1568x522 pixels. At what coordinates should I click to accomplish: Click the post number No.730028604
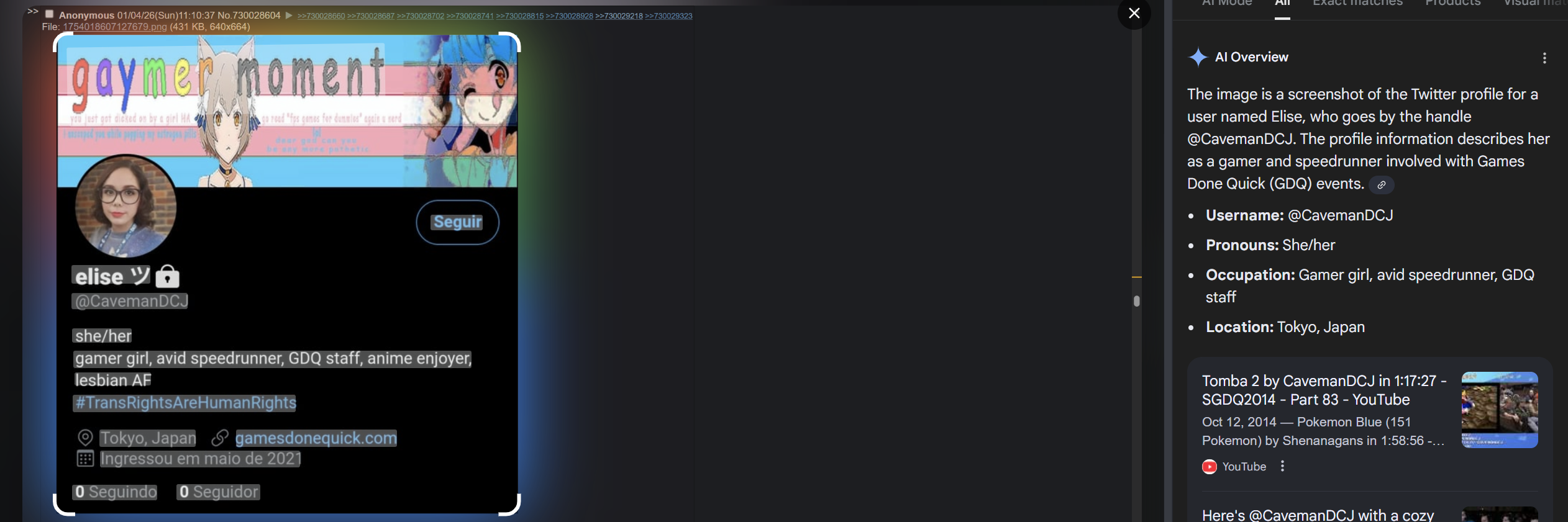[248, 15]
